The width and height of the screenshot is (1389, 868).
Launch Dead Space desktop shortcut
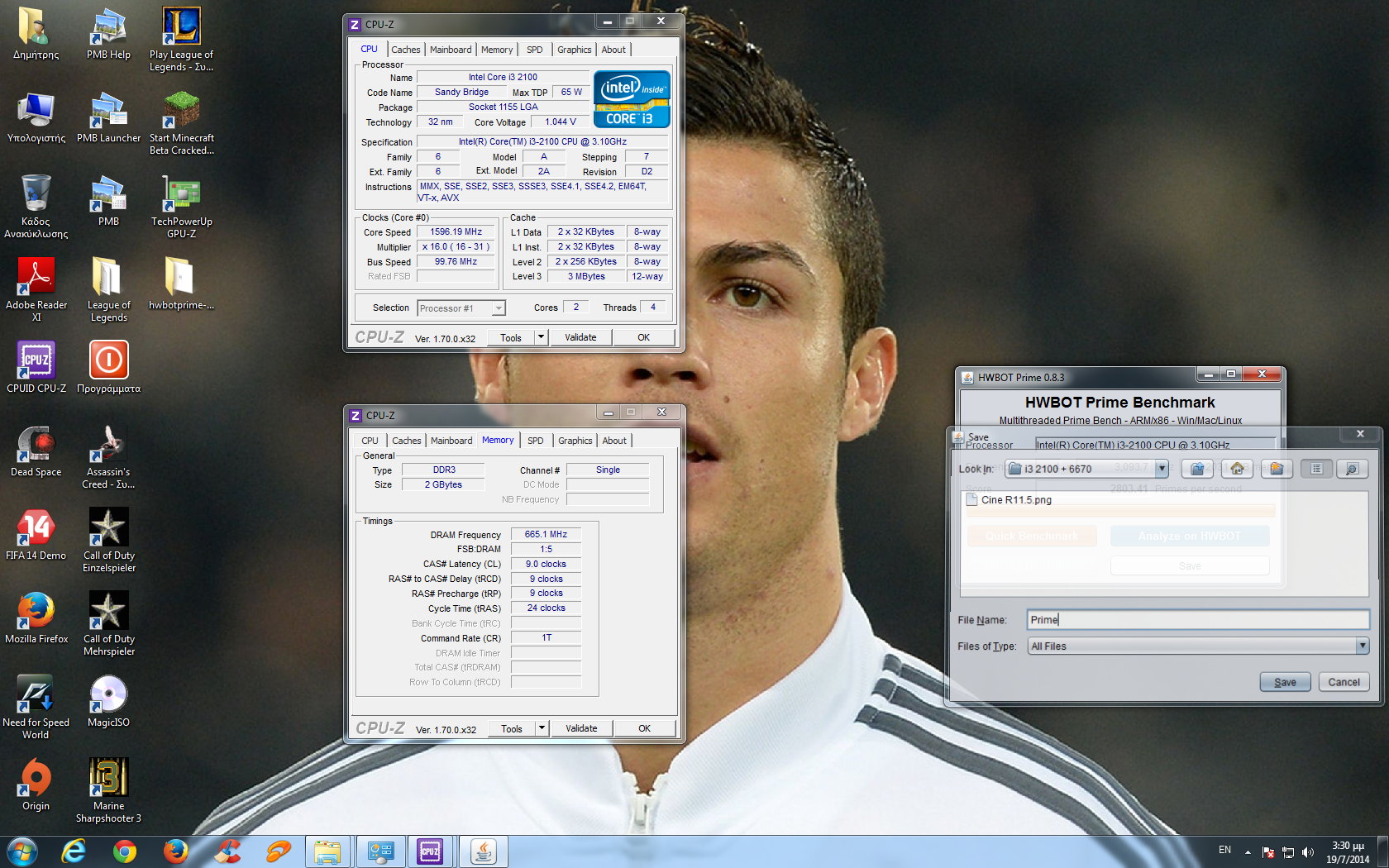(x=36, y=451)
